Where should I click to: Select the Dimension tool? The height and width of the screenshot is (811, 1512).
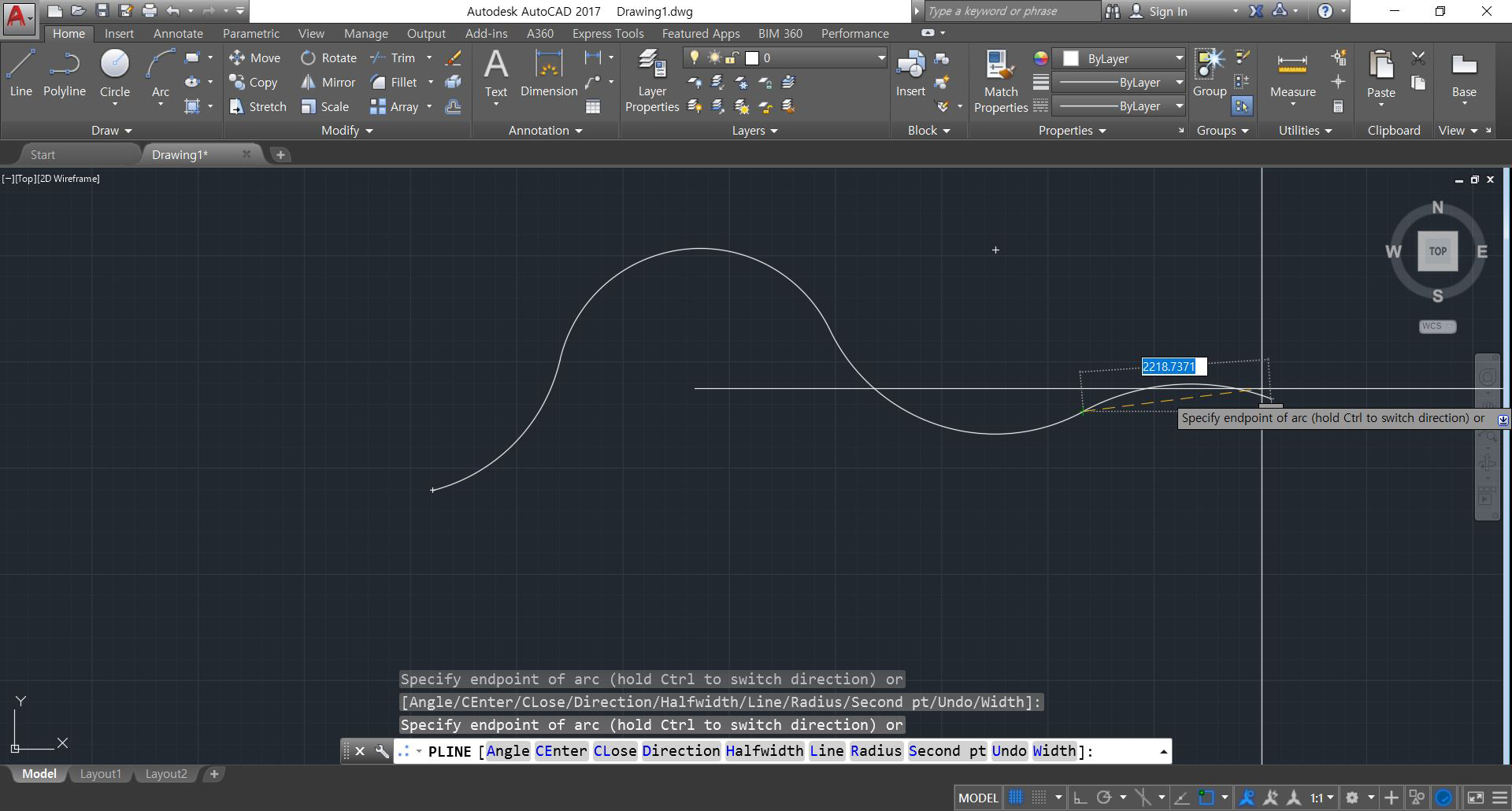tap(549, 73)
